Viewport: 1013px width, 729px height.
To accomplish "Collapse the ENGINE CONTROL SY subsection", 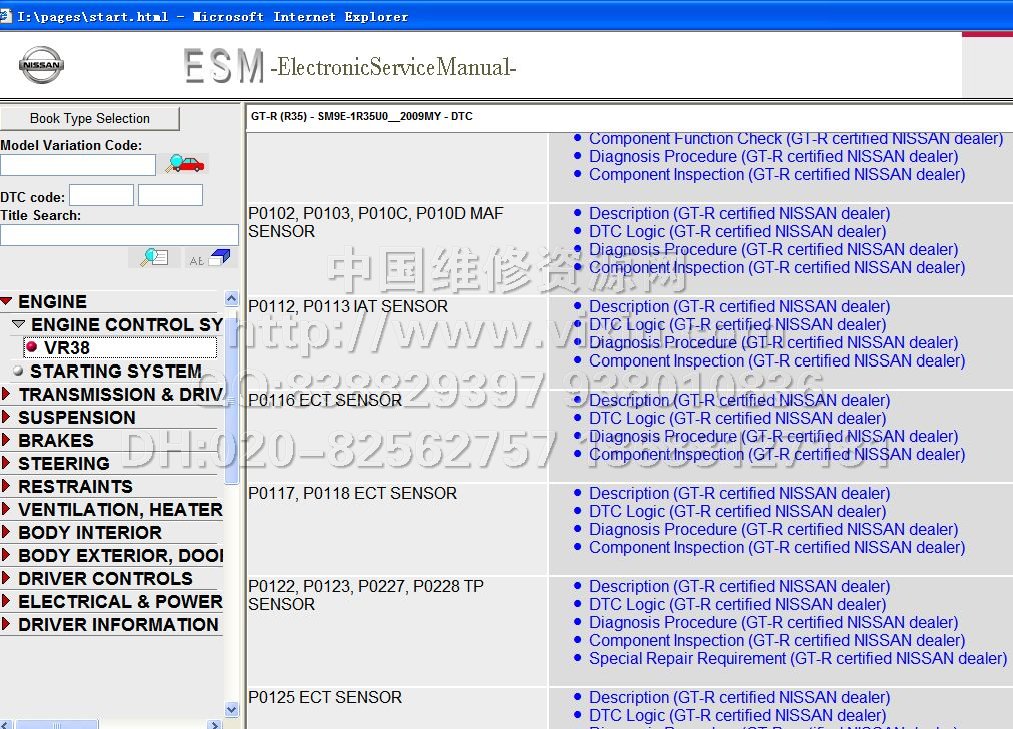I will tap(19, 324).
